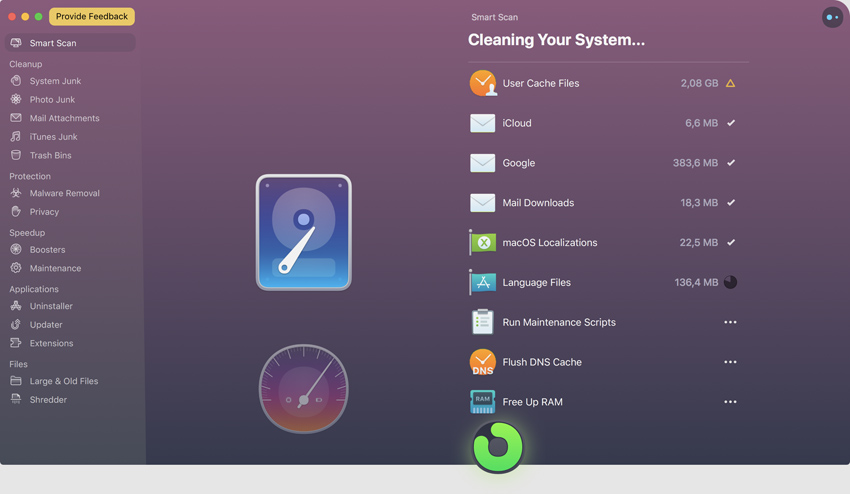850x494 pixels.
Task: Click the speedometer gauge illustration
Action: coord(304,389)
